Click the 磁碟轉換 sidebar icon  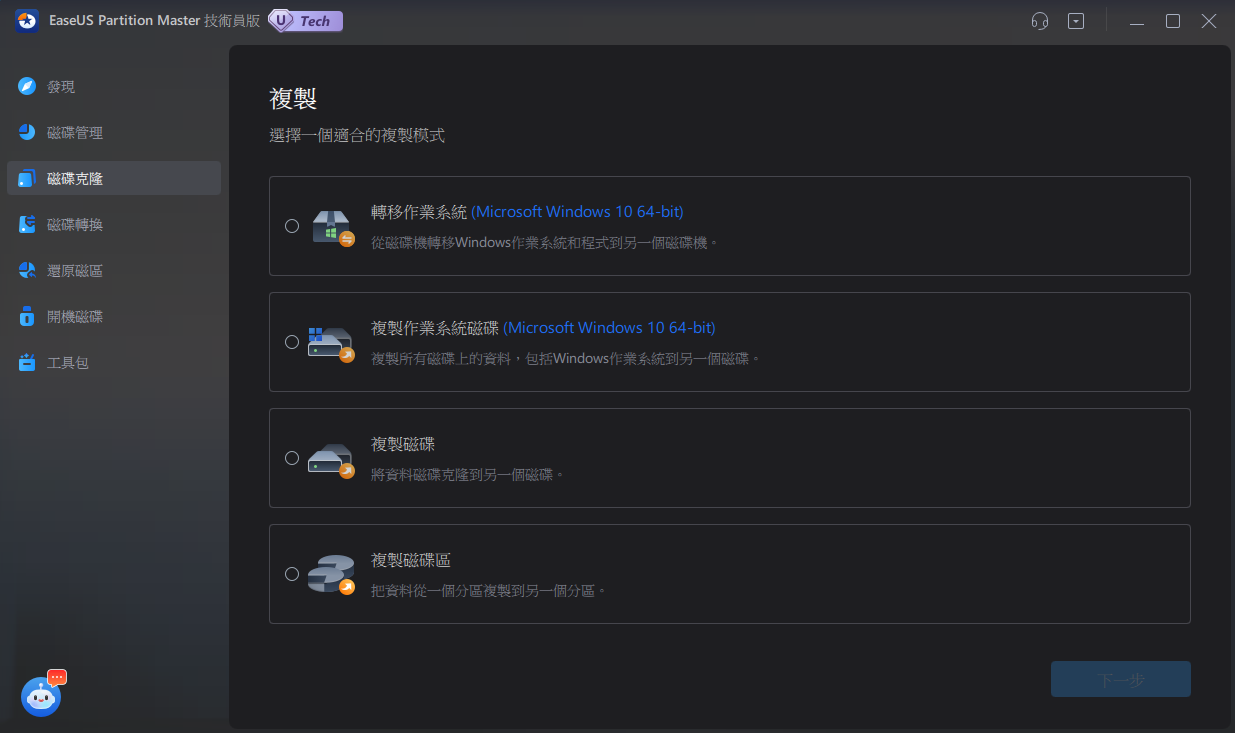point(27,224)
